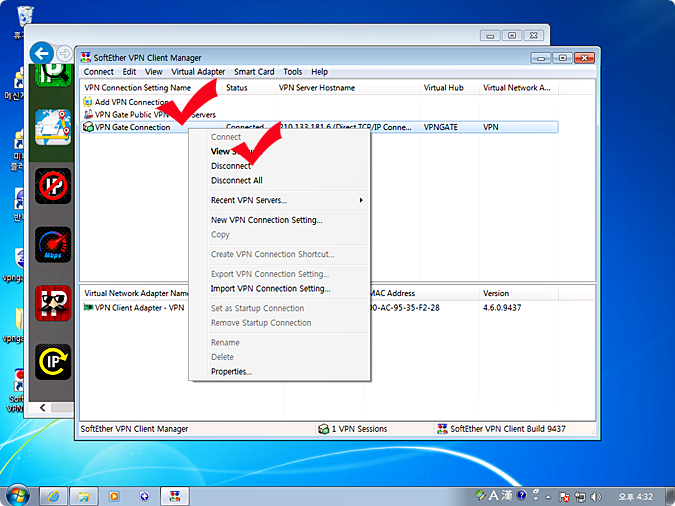Click the Add VPN Connection icon
675x506 pixels.
pyautogui.click(x=88, y=102)
